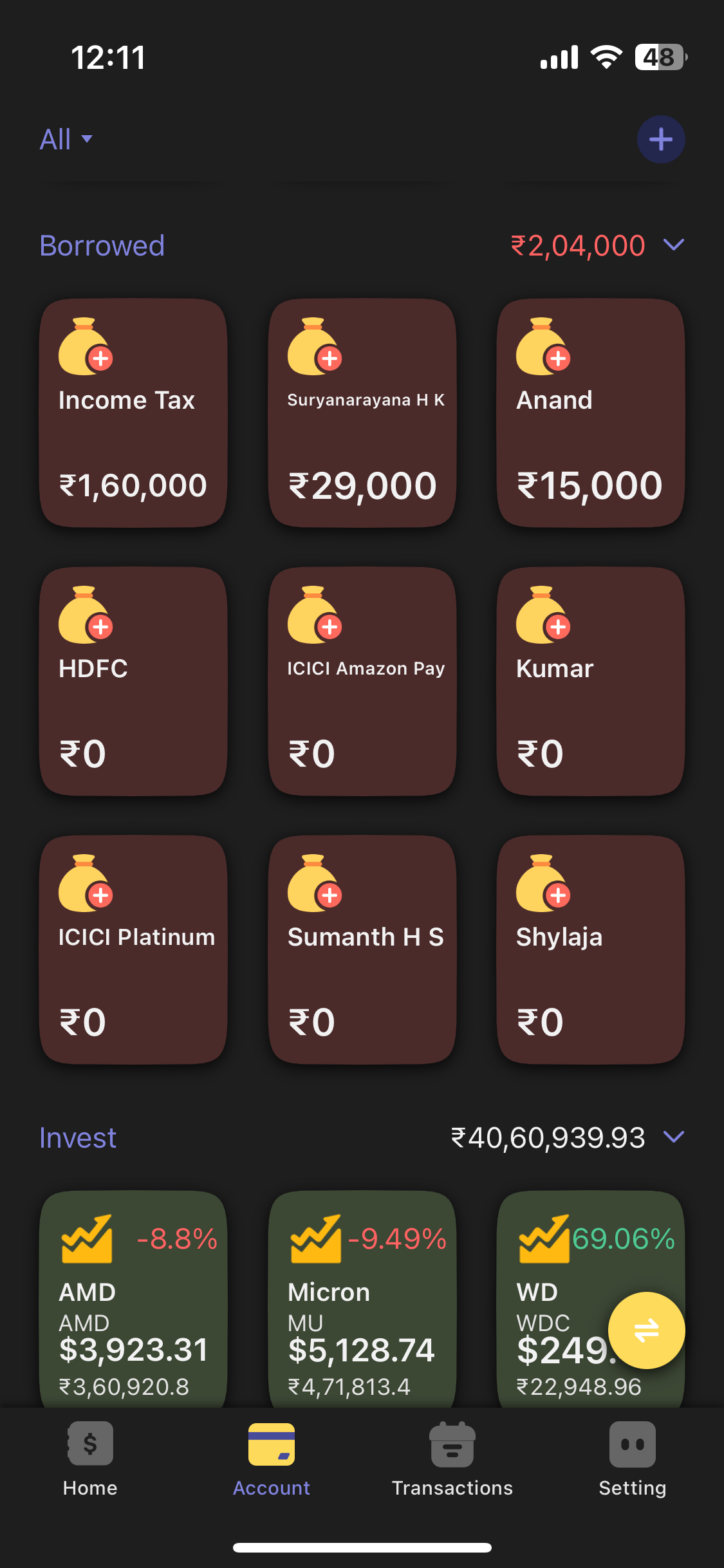Open the Suryanarayana H K account card
Screen dimensions: 724x1568
[362, 413]
